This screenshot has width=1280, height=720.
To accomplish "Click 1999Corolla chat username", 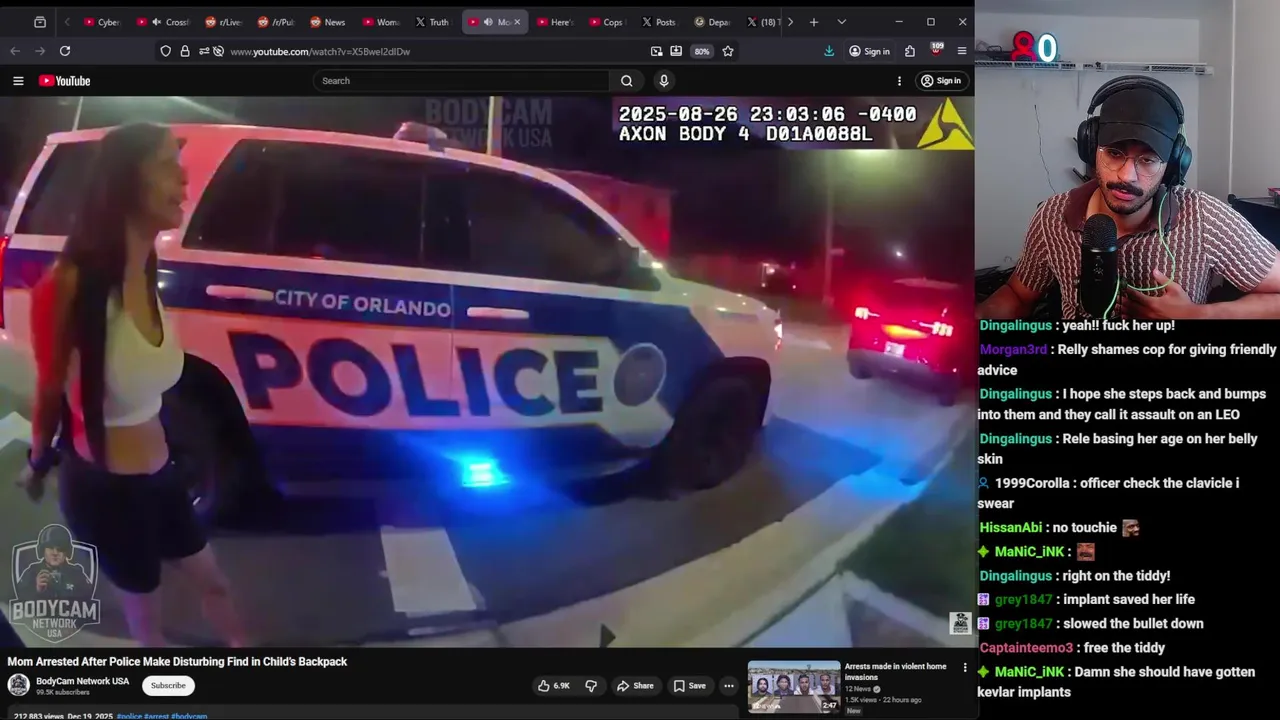I will tap(1034, 483).
